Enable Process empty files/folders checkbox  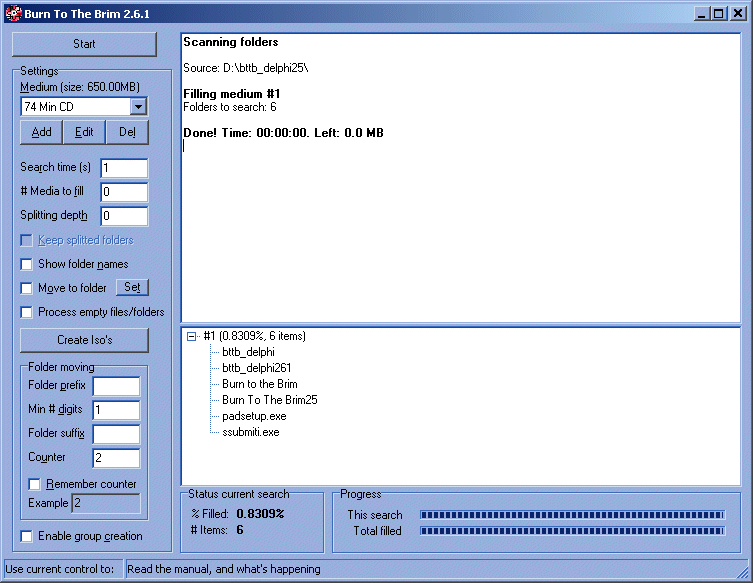(x=26, y=312)
